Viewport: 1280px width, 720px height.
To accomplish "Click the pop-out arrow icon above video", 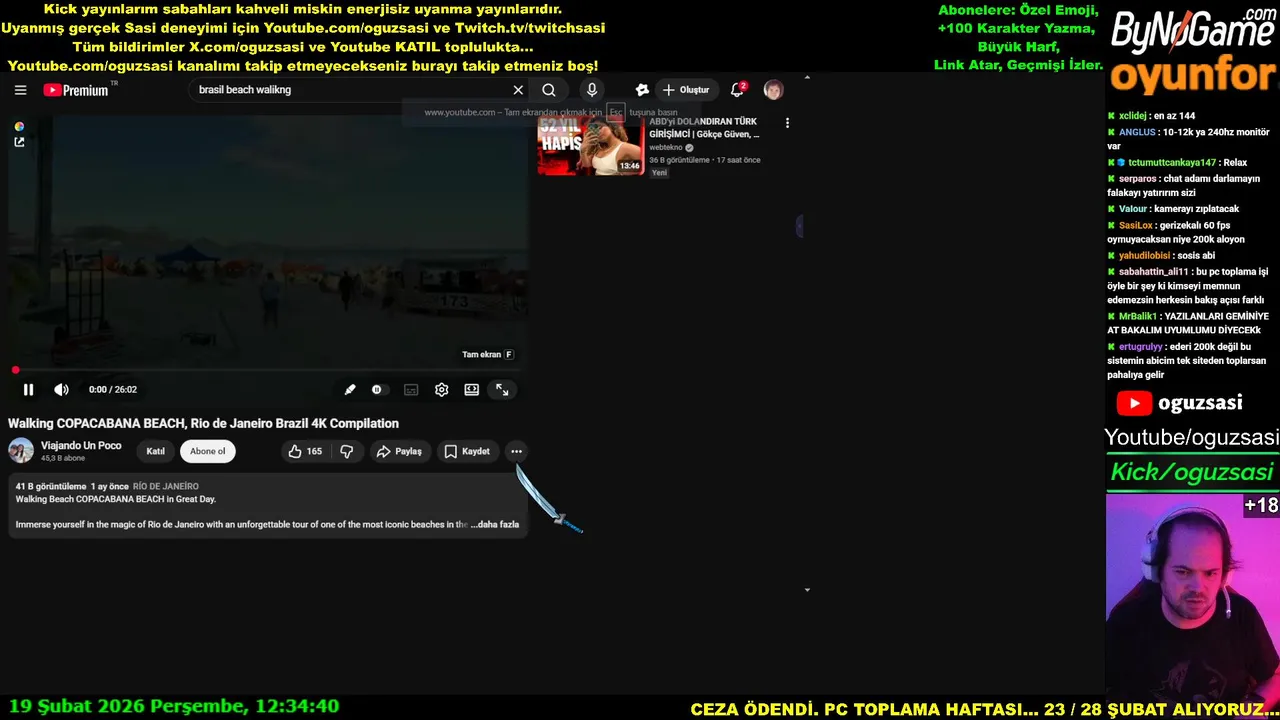I will (x=19, y=142).
